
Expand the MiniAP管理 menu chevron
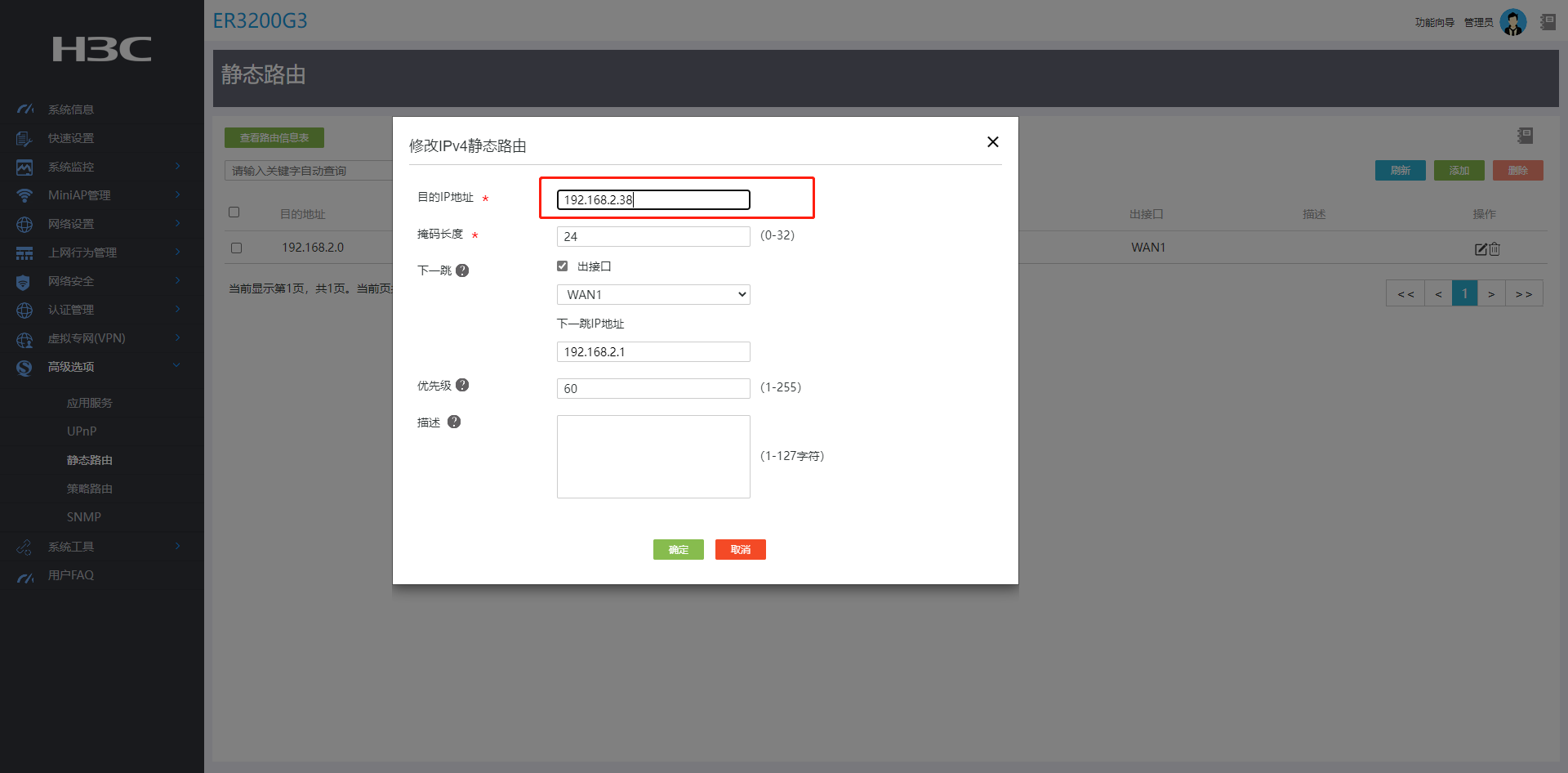[177, 194]
